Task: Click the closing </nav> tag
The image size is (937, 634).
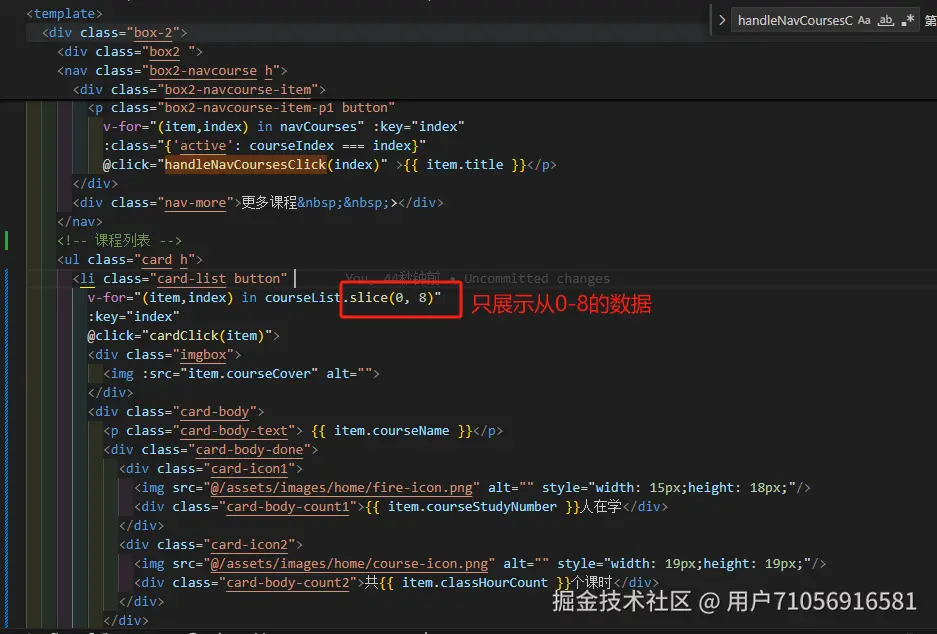Action: click(x=80, y=222)
